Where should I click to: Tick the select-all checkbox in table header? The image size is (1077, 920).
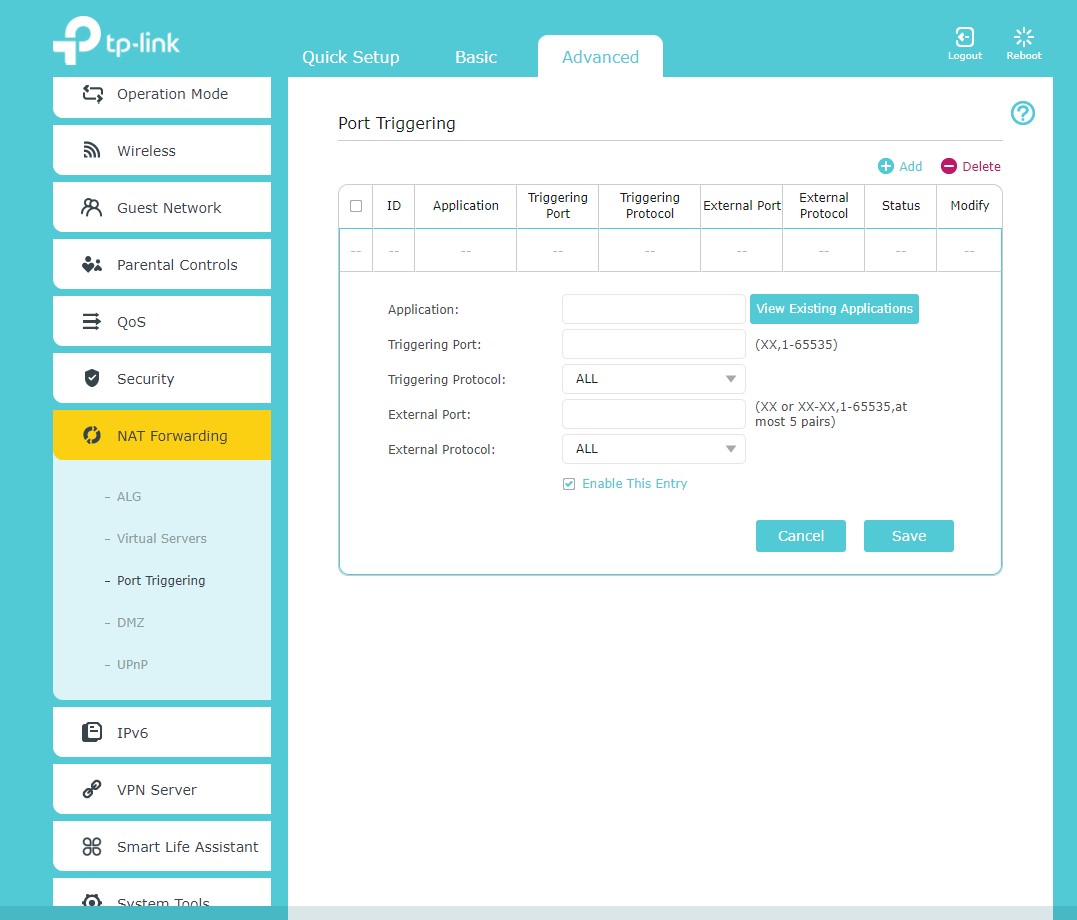pyautogui.click(x=356, y=205)
